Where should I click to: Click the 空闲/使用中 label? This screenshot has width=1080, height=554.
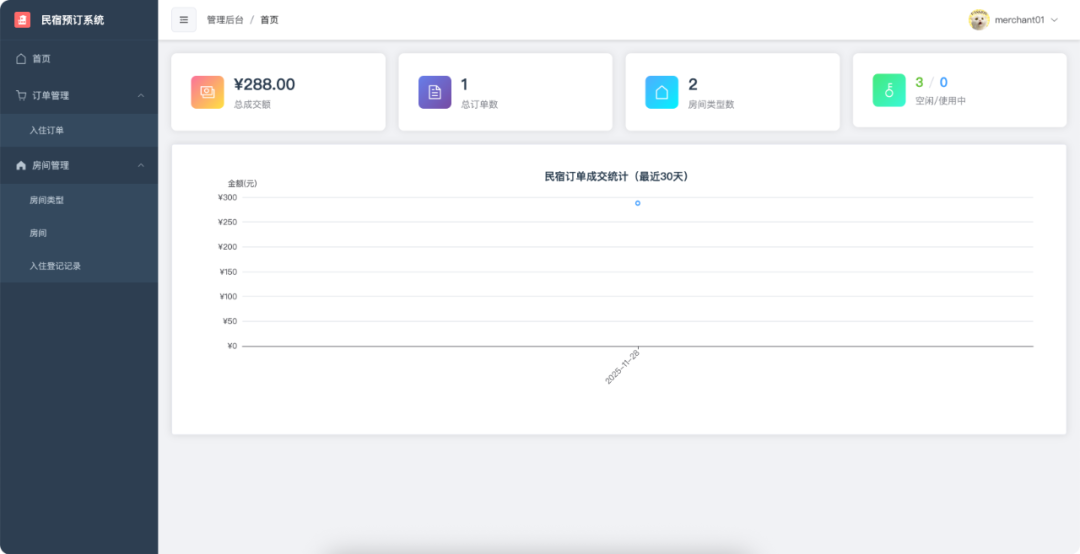click(940, 101)
